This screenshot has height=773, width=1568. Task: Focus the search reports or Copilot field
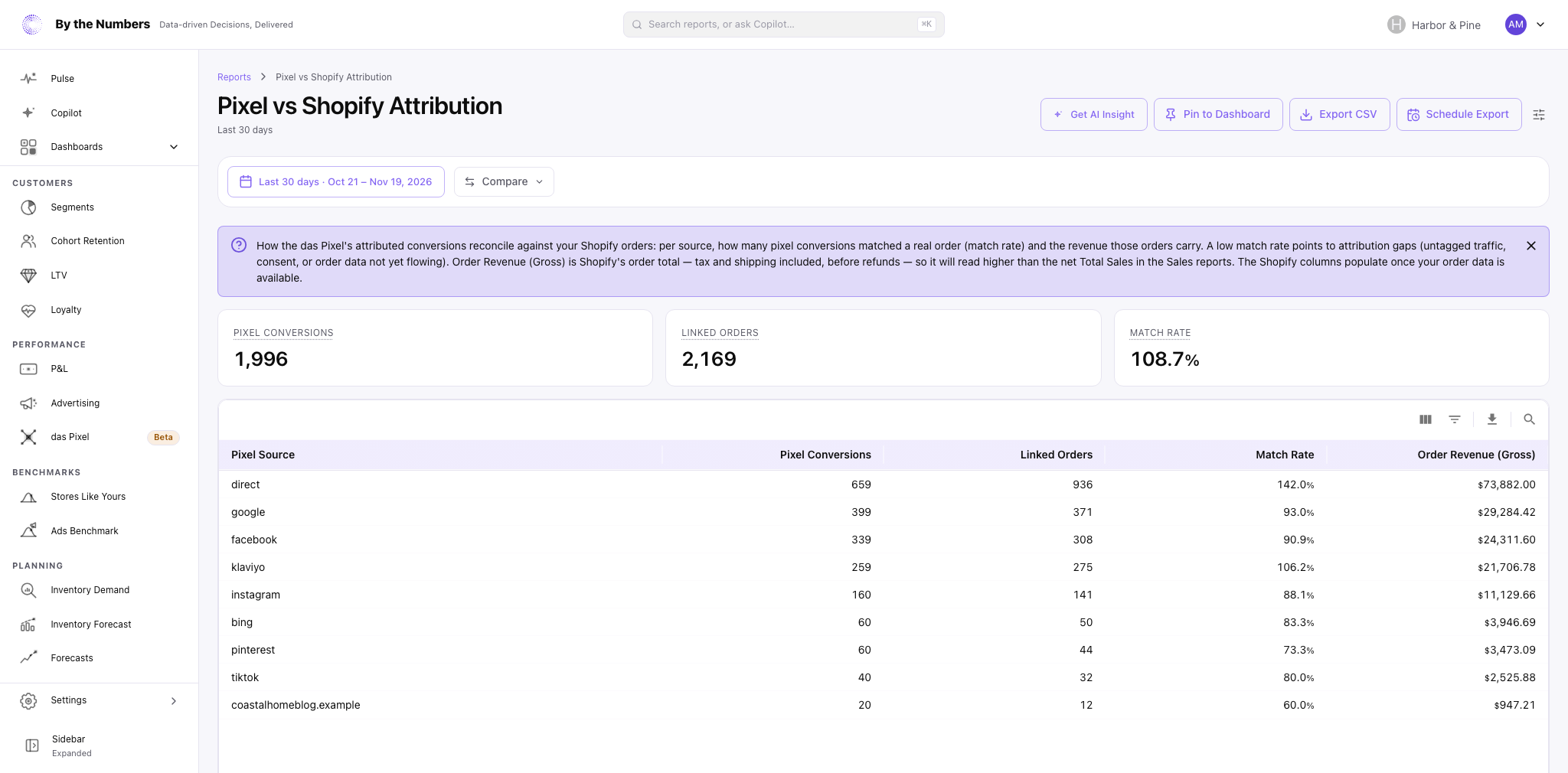click(783, 24)
